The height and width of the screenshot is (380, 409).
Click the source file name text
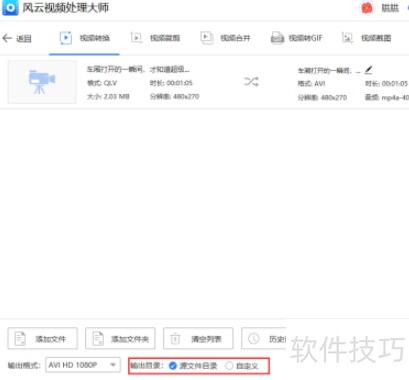pos(138,69)
